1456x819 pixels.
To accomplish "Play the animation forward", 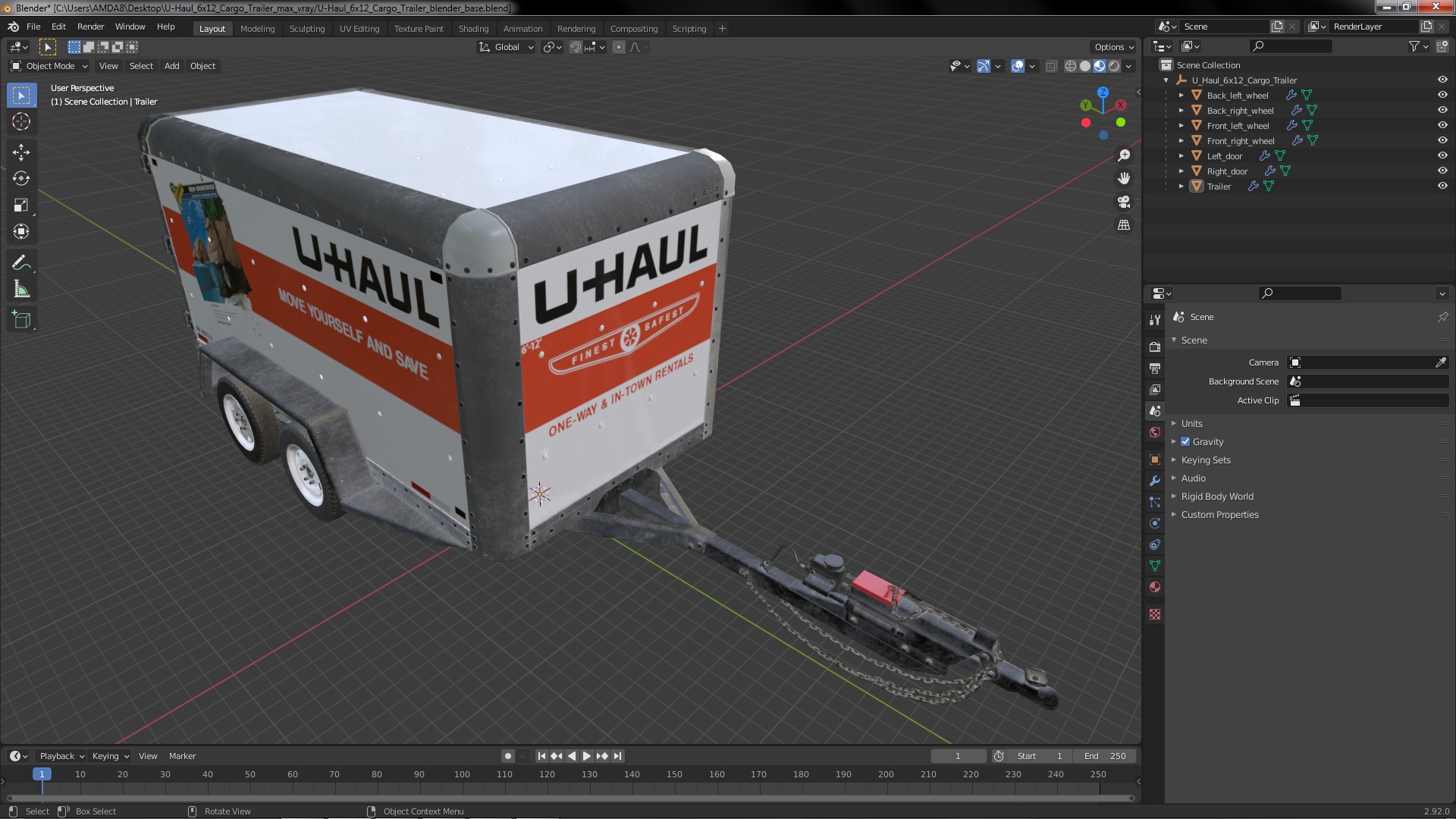I will pyautogui.click(x=587, y=756).
